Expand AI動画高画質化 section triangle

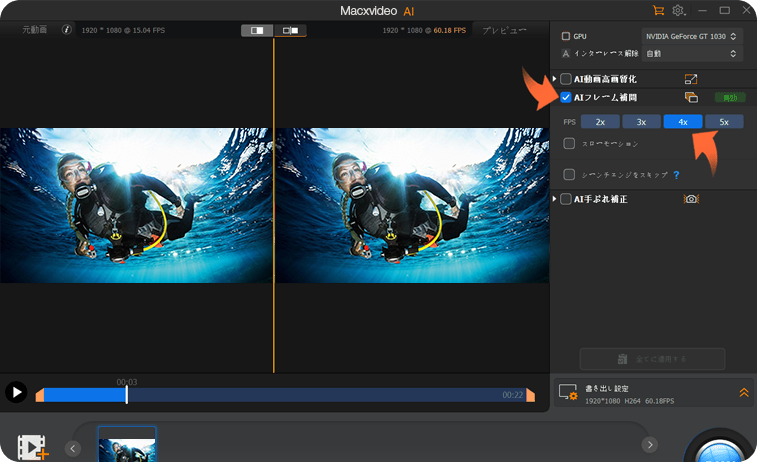555,79
